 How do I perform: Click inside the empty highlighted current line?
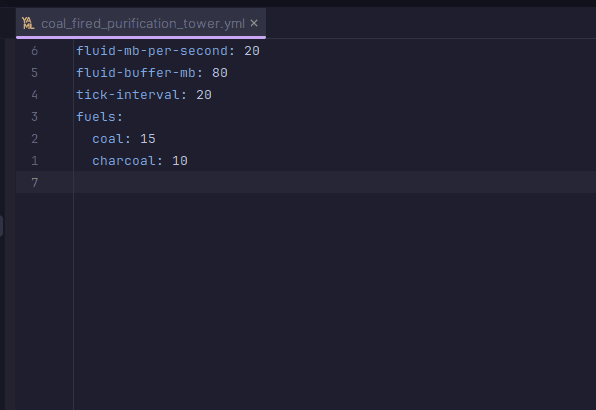(334, 182)
